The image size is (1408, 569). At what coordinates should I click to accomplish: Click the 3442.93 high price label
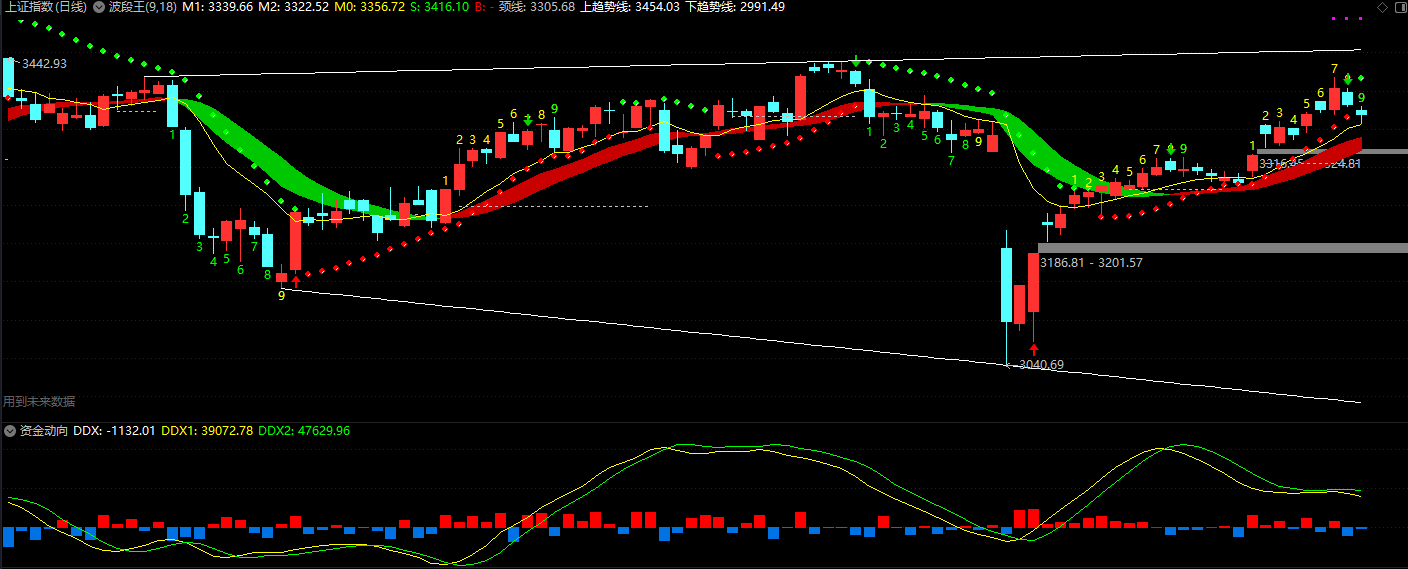pyautogui.click(x=44, y=64)
